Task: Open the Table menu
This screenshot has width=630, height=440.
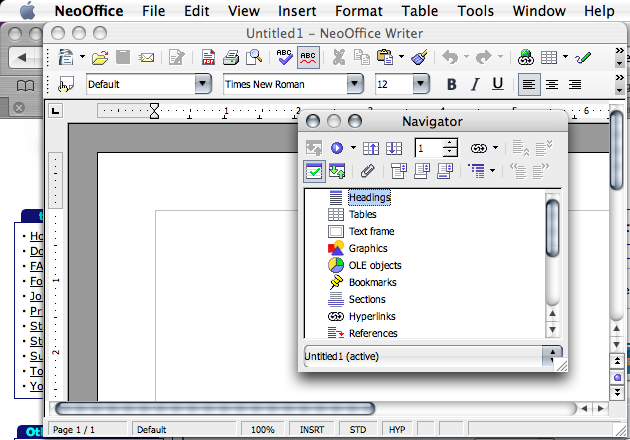Action: click(419, 11)
